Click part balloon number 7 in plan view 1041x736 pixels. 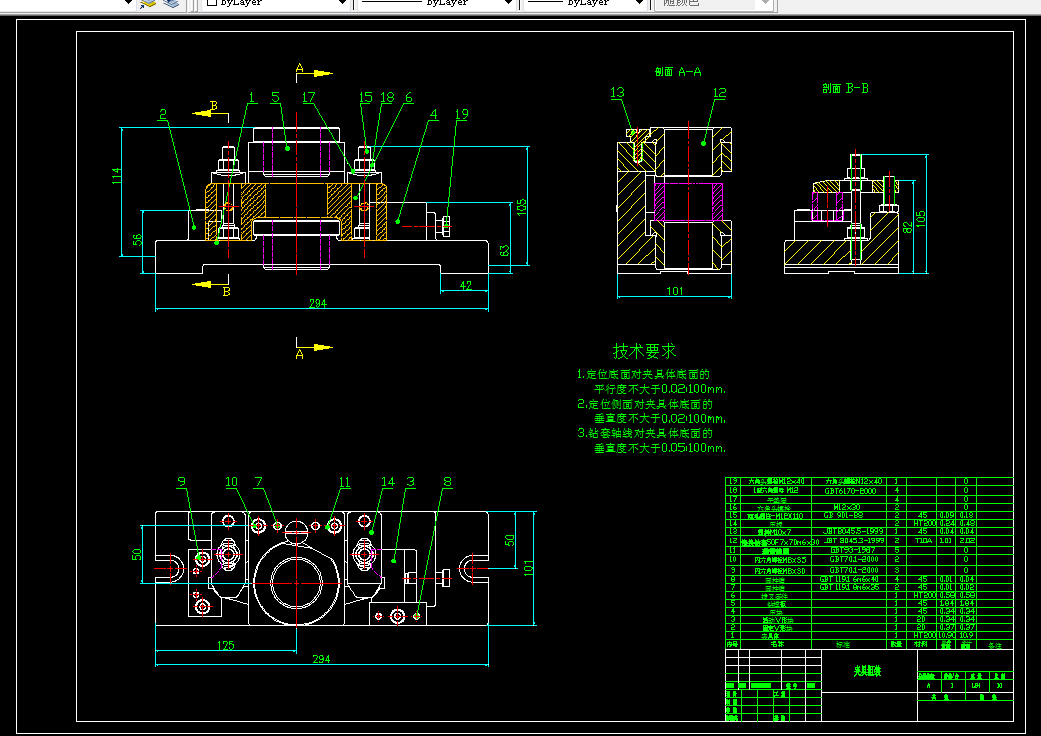tap(258, 482)
